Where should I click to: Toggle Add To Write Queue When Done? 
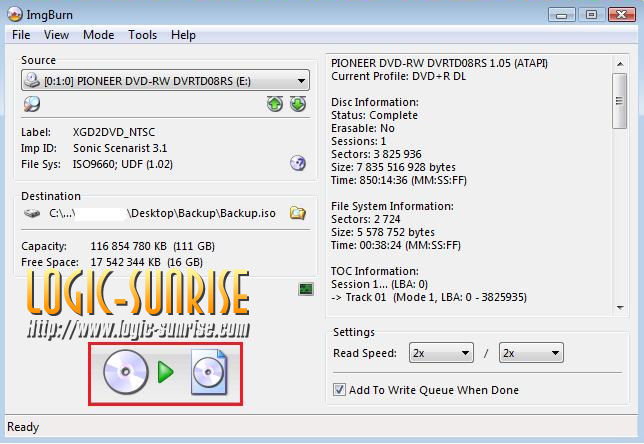(340, 390)
